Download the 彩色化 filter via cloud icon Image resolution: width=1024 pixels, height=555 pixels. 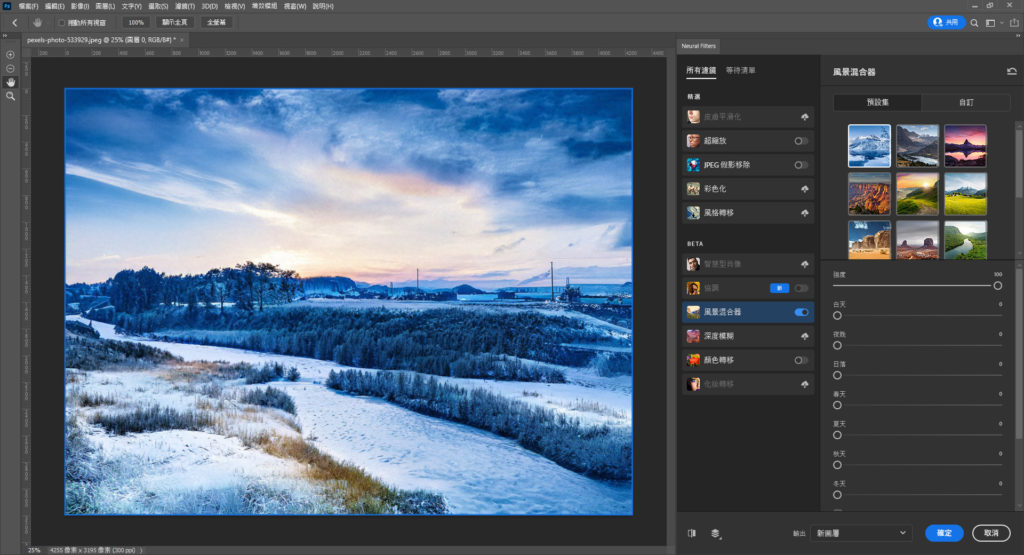pos(805,188)
